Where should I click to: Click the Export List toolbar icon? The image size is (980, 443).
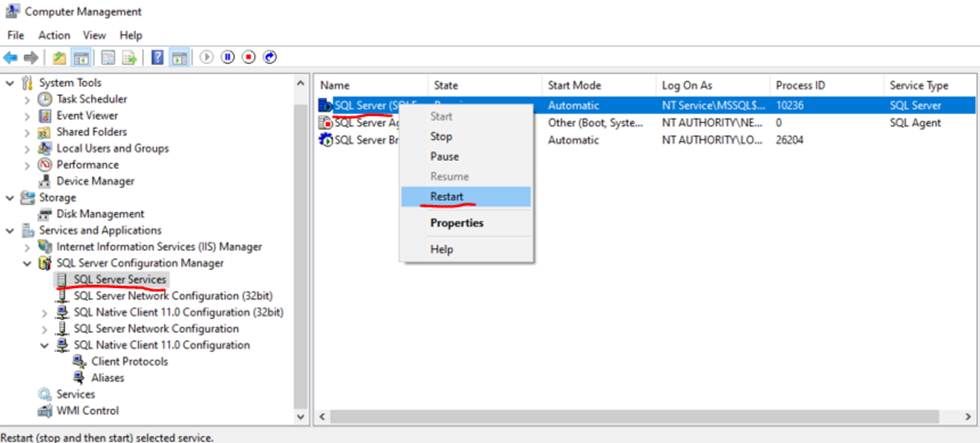pyautogui.click(x=129, y=57)
